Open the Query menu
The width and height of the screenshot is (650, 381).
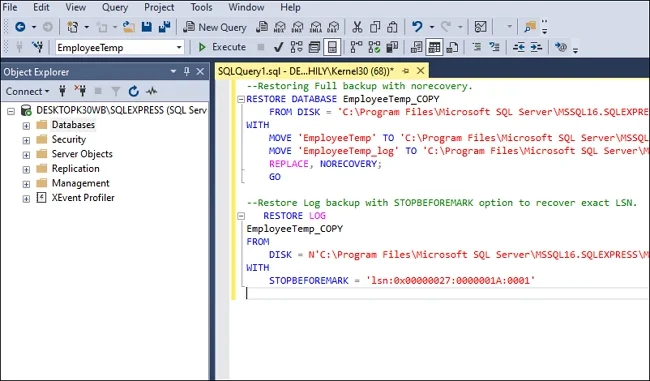coord(115,7)
